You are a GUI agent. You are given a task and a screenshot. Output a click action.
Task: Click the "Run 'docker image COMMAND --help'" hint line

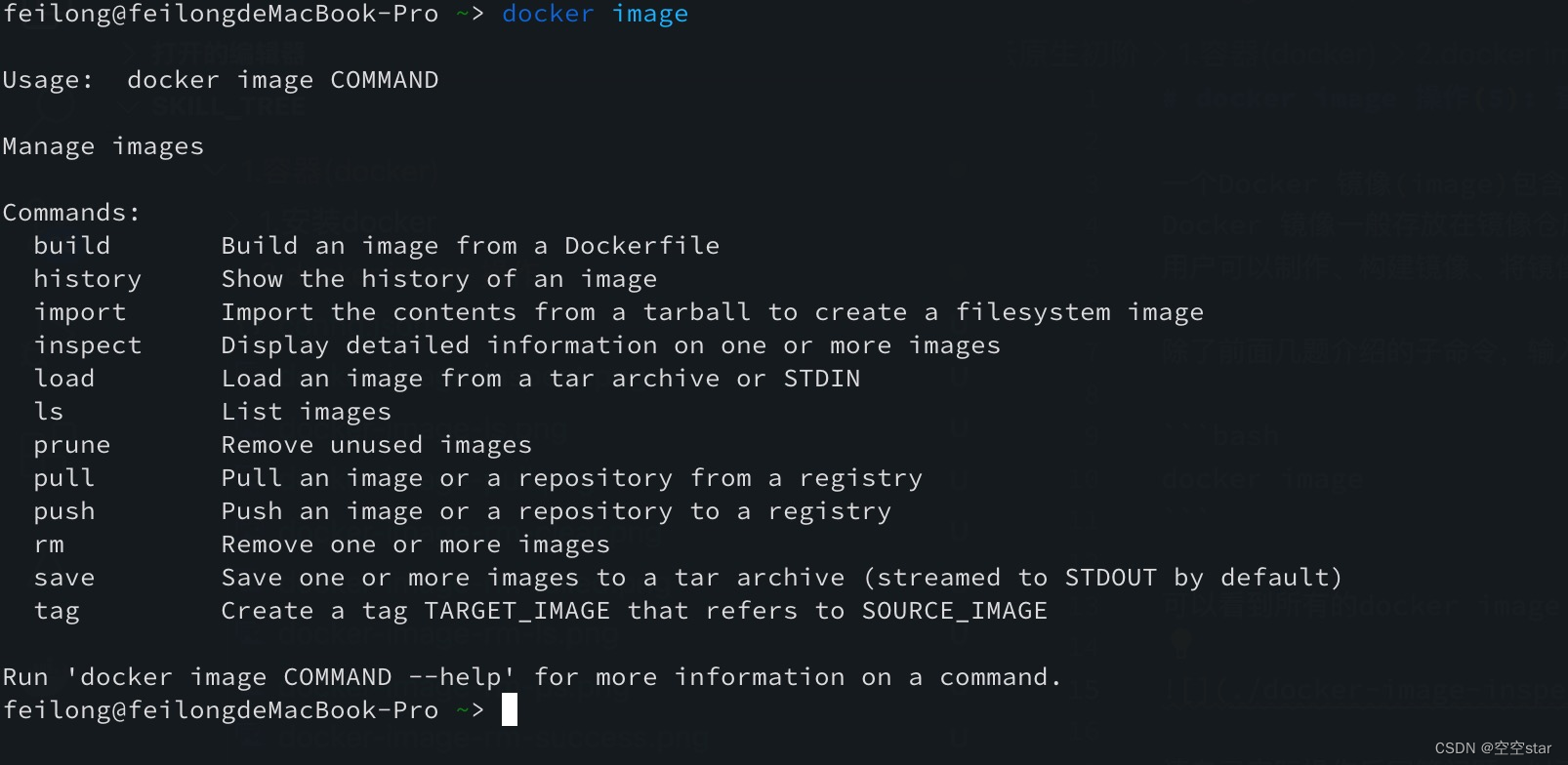click(x=531, y=677)
